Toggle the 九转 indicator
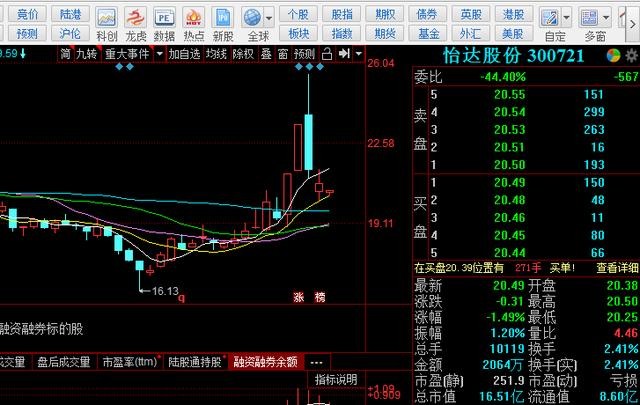Image resolution: width=640 pixels, height=405 pixels. (x=87, y=54)
